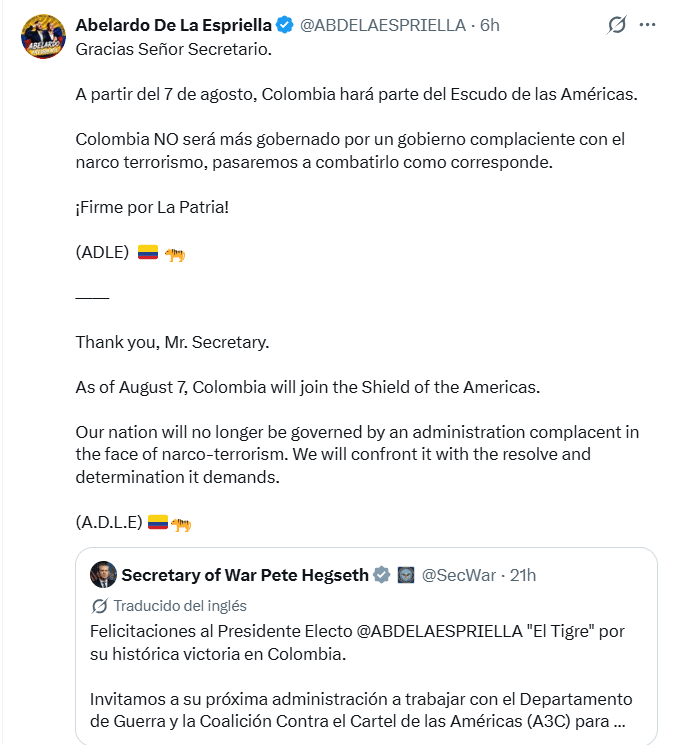Click the Grok explain icon at top right

click(x=616, y=25)
